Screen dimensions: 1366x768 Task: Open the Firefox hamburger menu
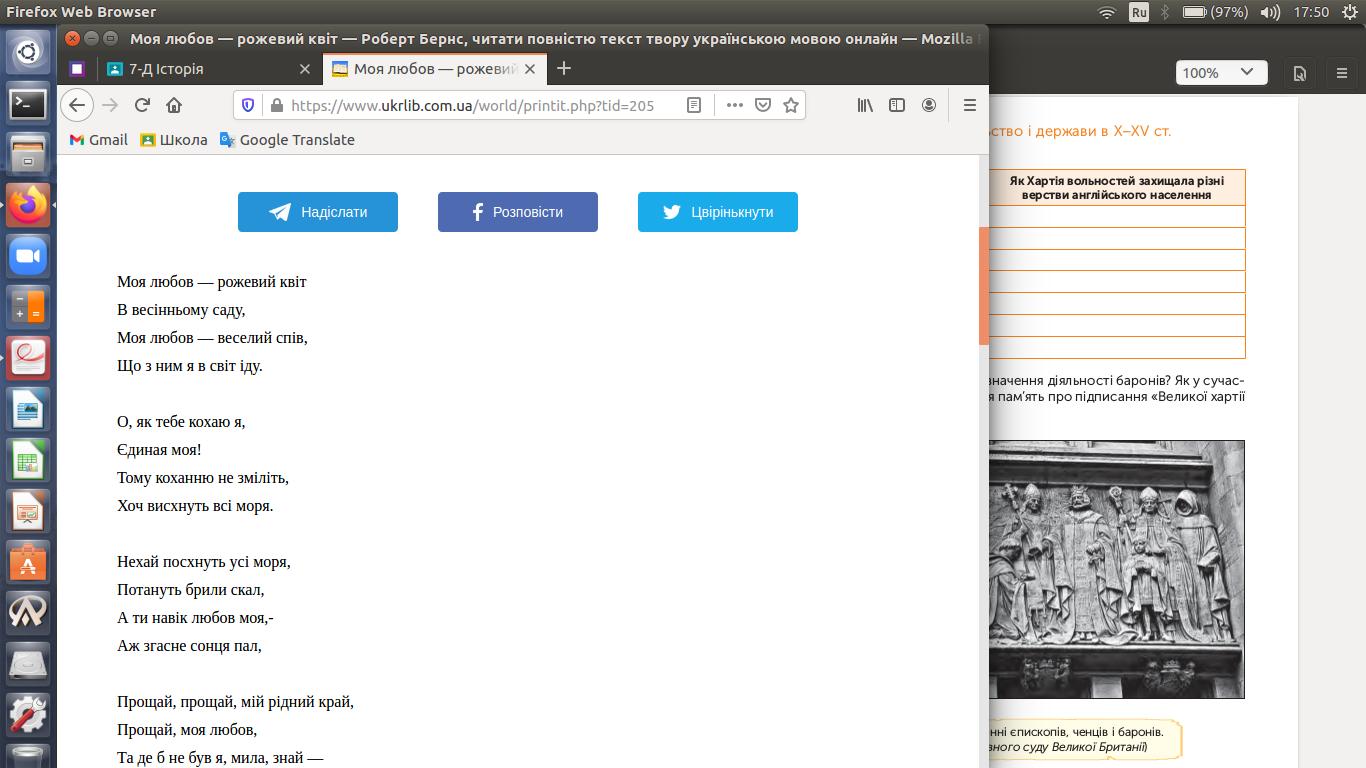click(969, 105)
